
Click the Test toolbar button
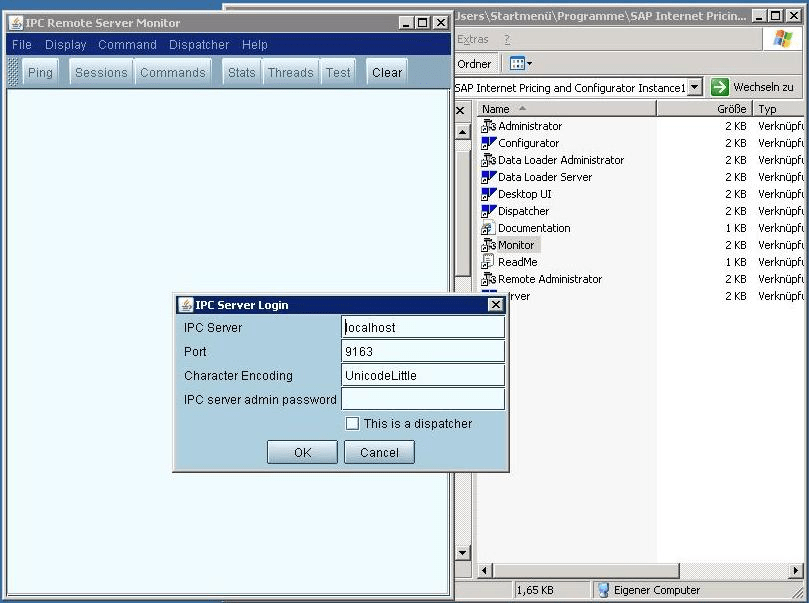pyautogui.click(x=338, y=72)
